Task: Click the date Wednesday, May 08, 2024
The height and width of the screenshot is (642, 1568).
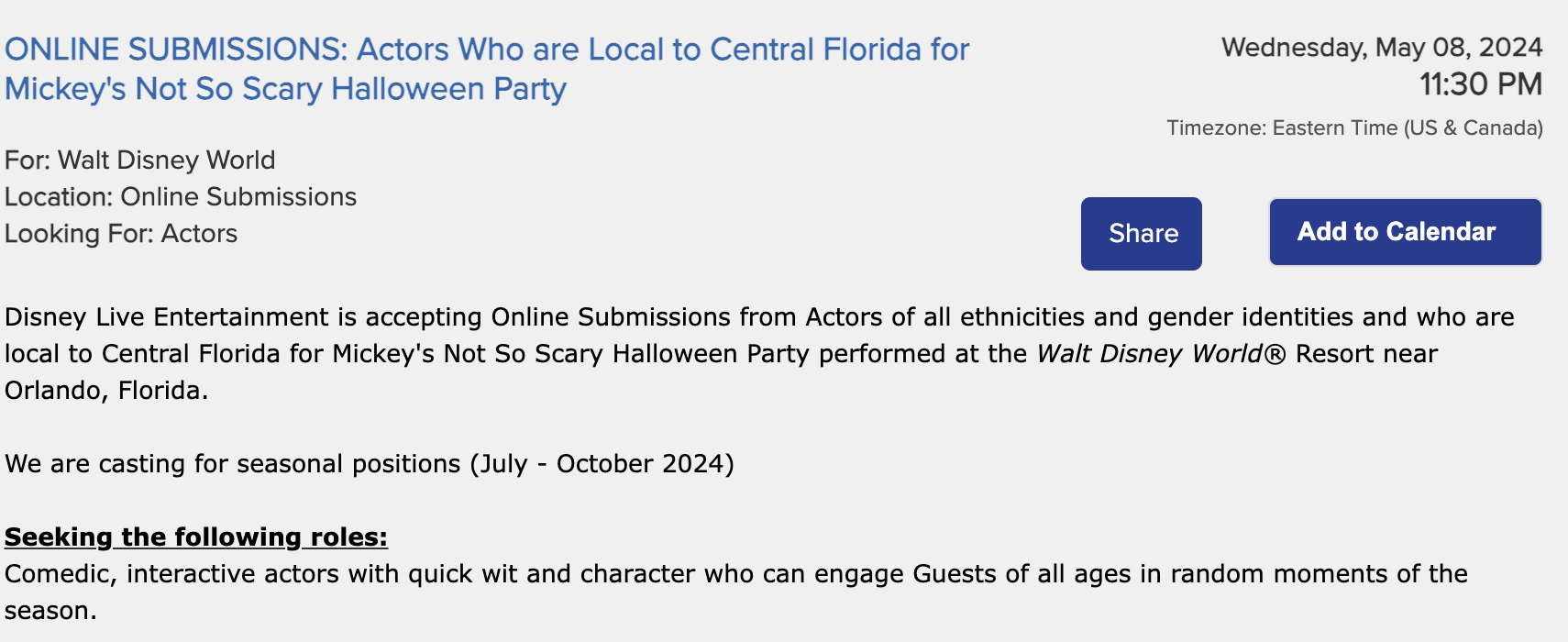Action: pos(1382,48)
